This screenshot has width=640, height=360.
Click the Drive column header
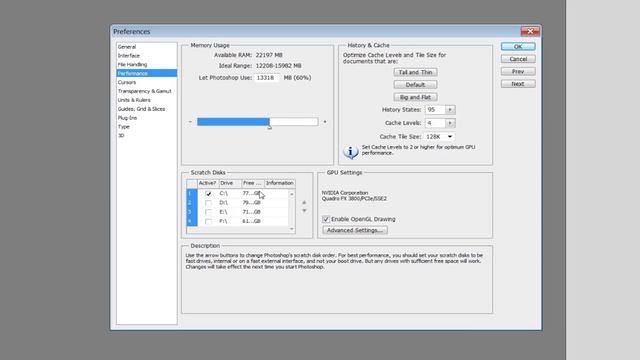tap(230, 183)
